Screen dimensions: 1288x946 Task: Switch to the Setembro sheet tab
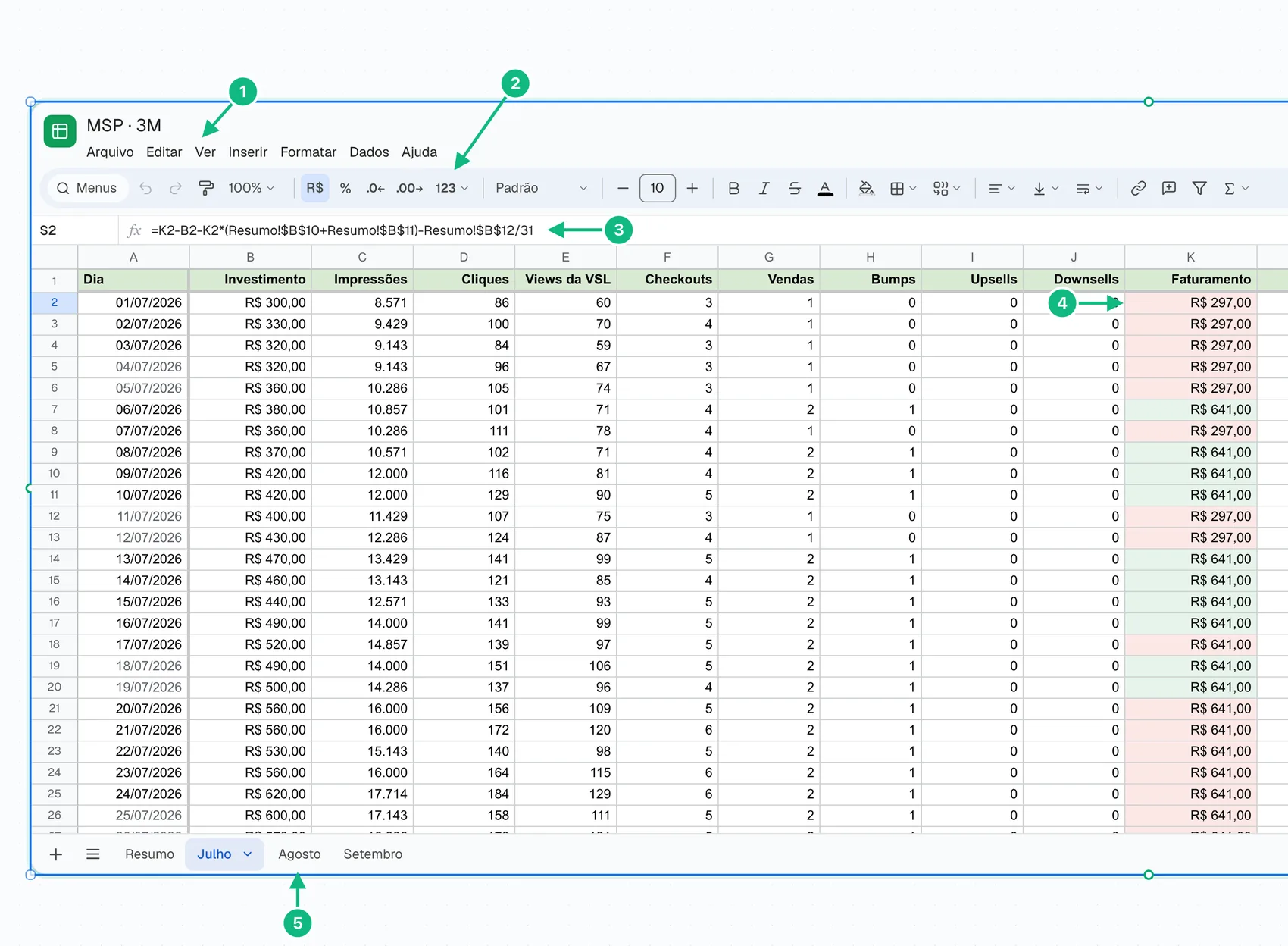tap(373, 854)
